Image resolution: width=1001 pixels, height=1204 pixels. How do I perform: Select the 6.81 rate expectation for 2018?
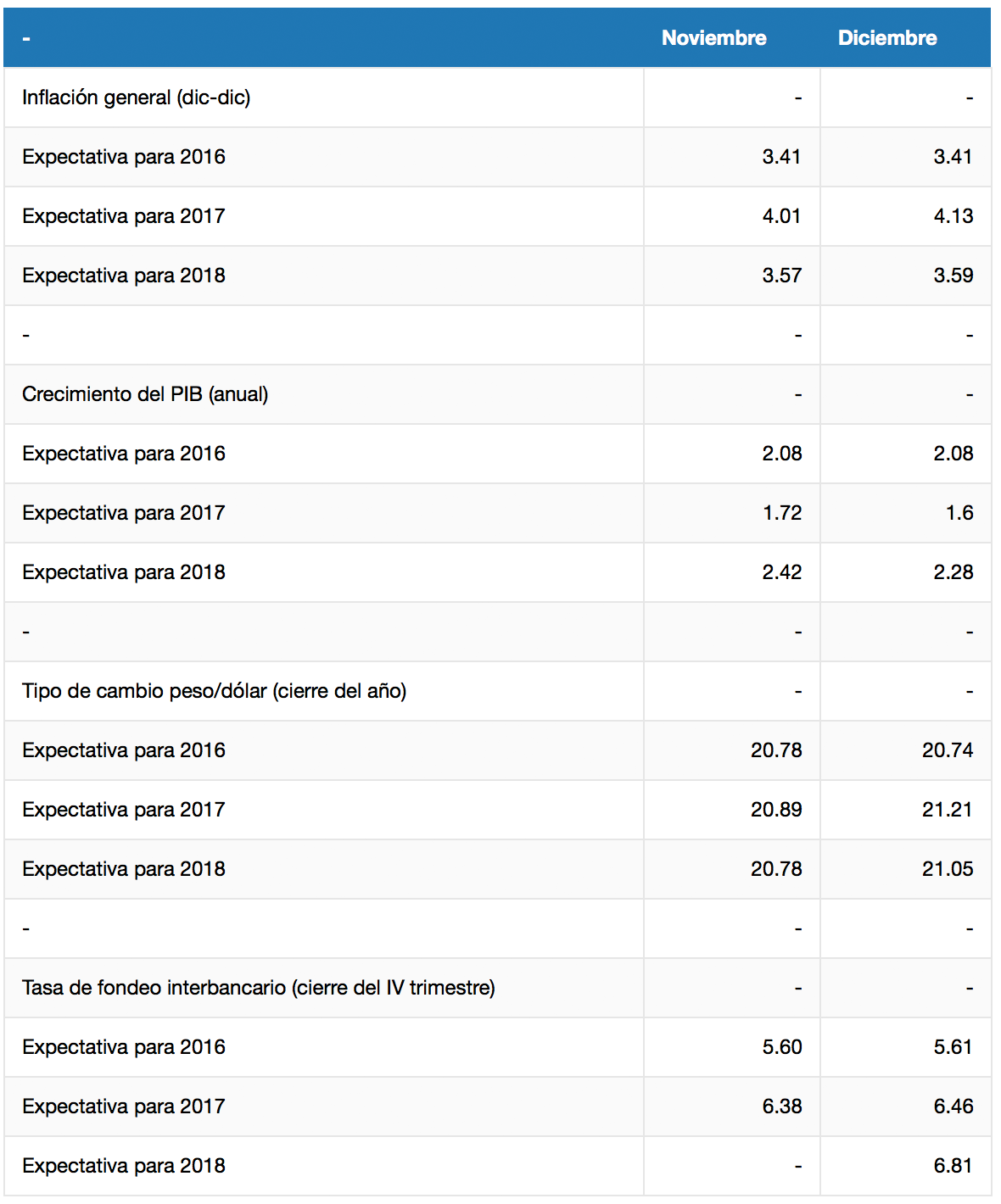pyautogui.click(x=953, y=1166)
